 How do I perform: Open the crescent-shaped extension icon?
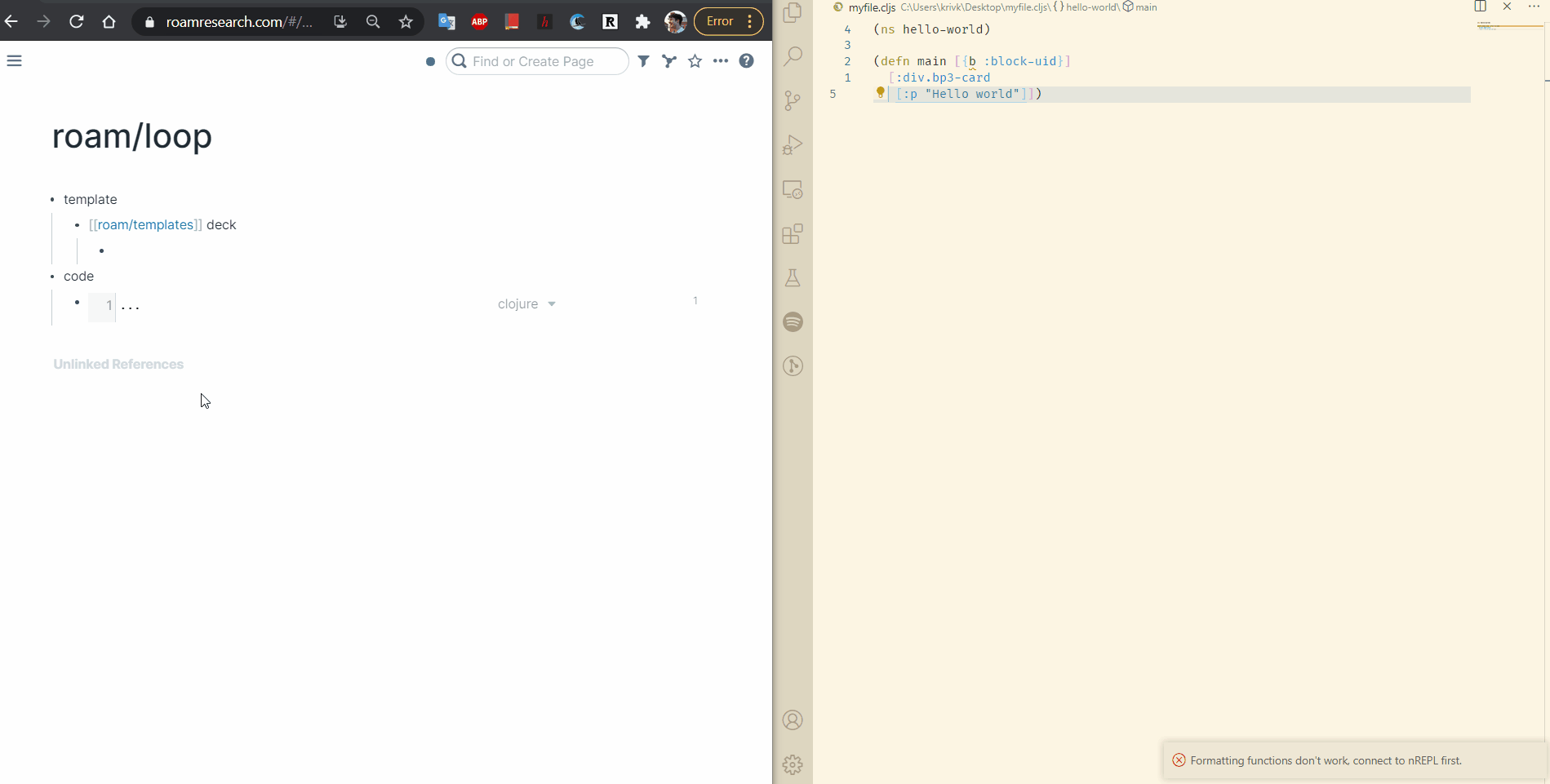[x=577, y=22]
